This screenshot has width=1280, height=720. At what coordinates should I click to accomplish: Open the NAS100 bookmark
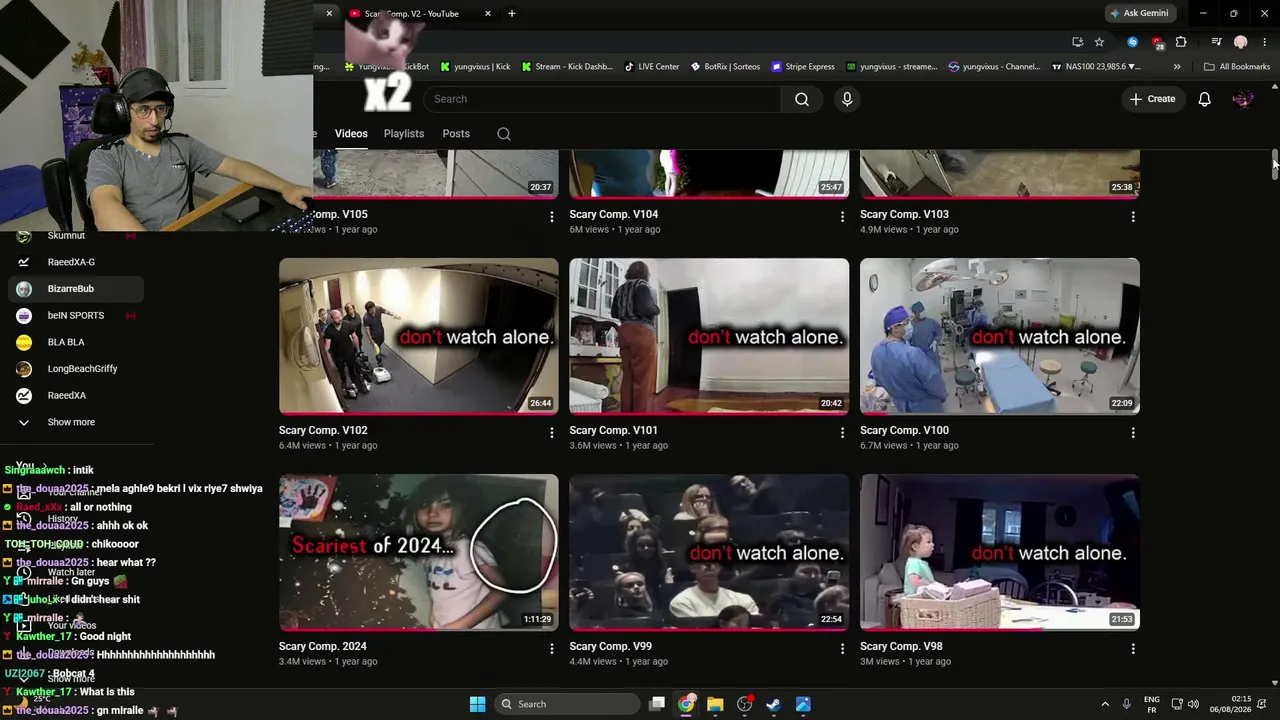(1096, 67)
